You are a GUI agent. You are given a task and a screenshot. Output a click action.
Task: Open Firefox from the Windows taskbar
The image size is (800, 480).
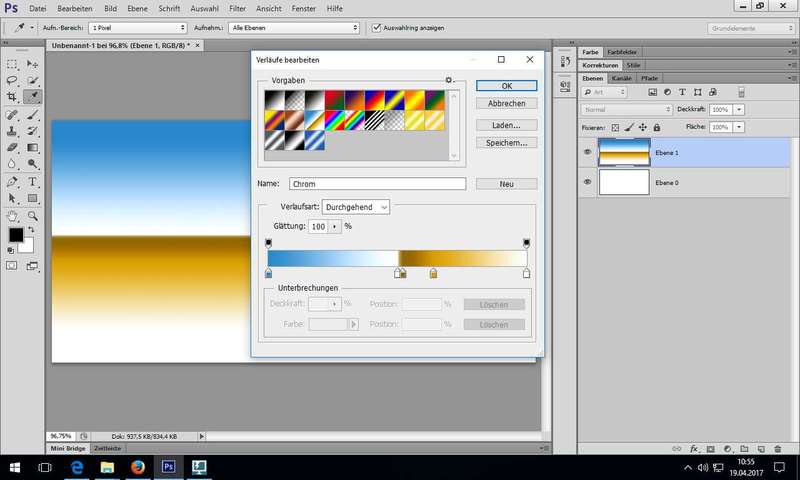137,466
